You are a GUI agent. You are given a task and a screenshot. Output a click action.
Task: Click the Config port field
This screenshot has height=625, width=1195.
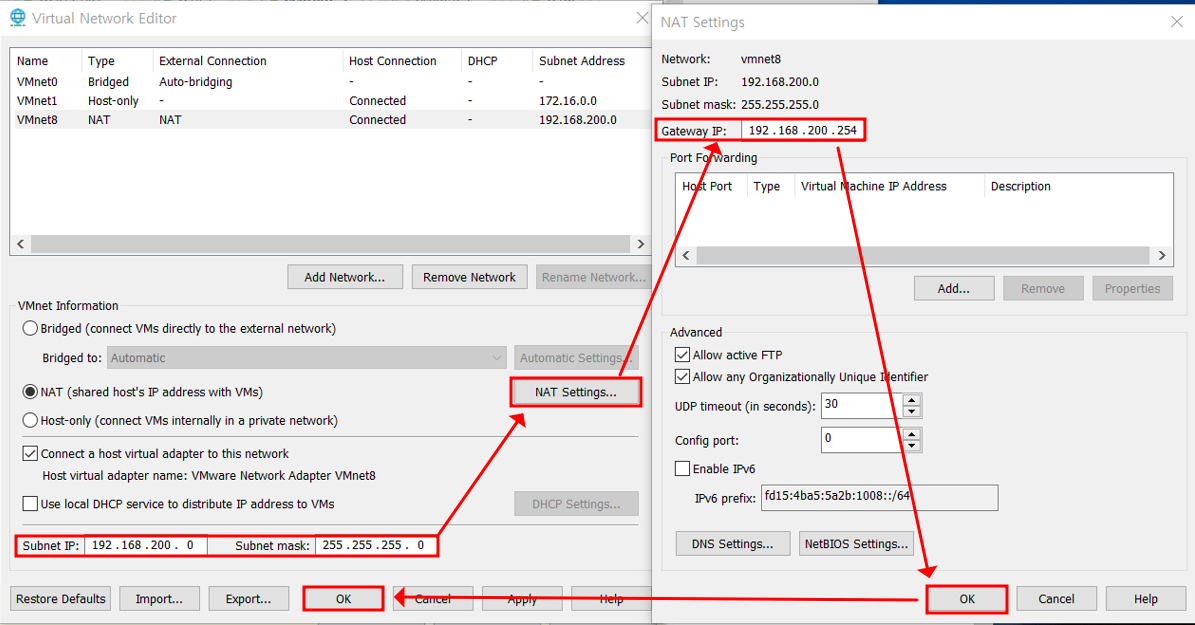click(x=862, y=440)
